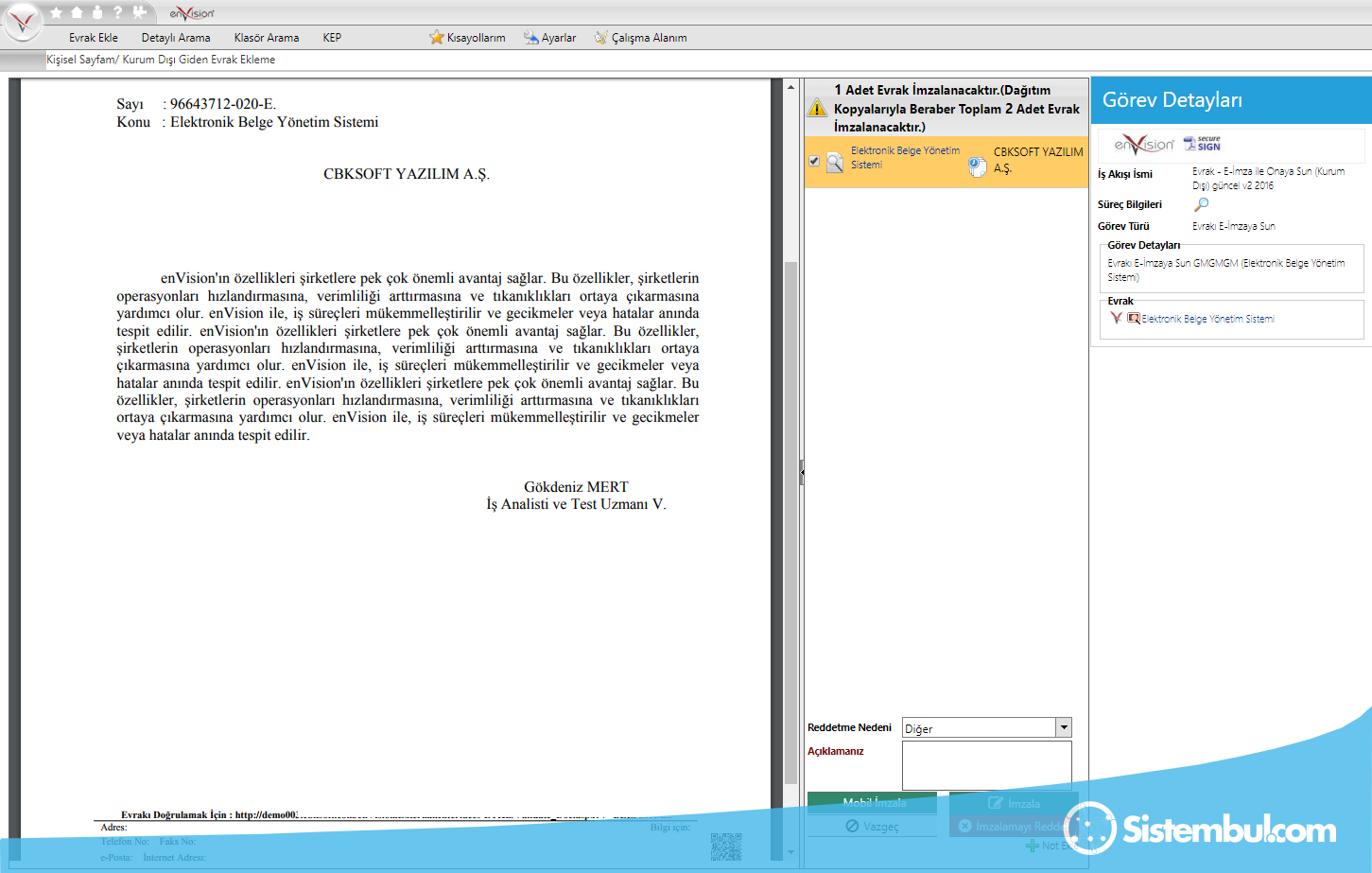The width and height of the screenshot is (1372, 873).
Task: Click the document scrollbar thumb
Action: tap(790, 522)
